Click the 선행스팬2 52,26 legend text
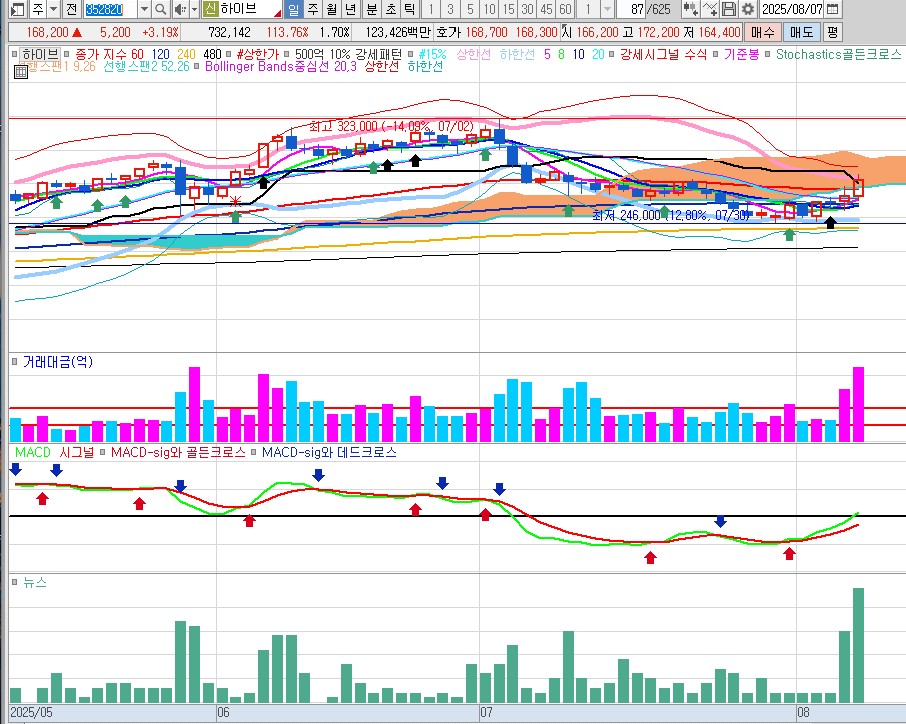 pos(146,66)
